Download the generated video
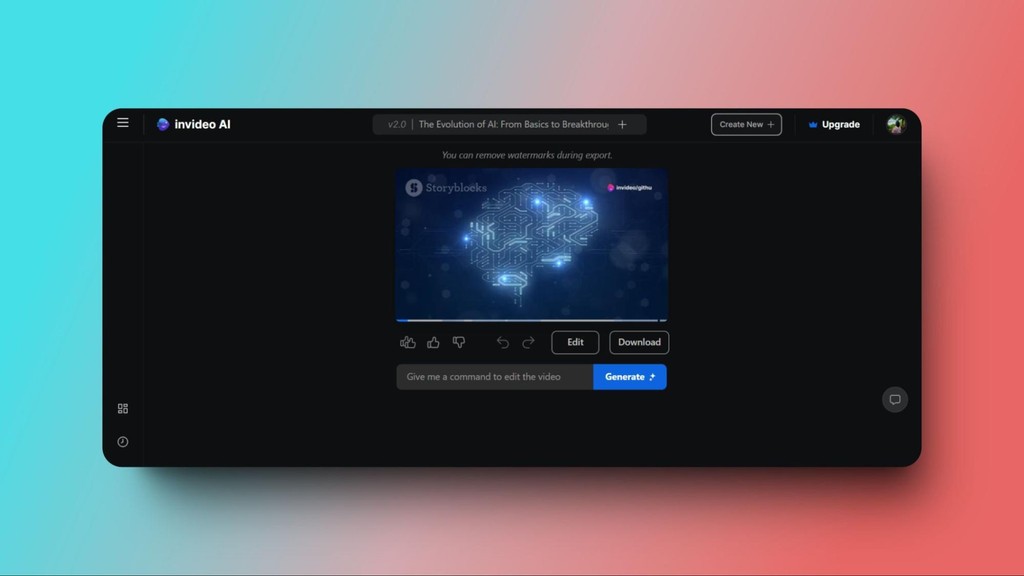Image resolution: width=1024 pixels, height=576 pixels. coord(639,342)
